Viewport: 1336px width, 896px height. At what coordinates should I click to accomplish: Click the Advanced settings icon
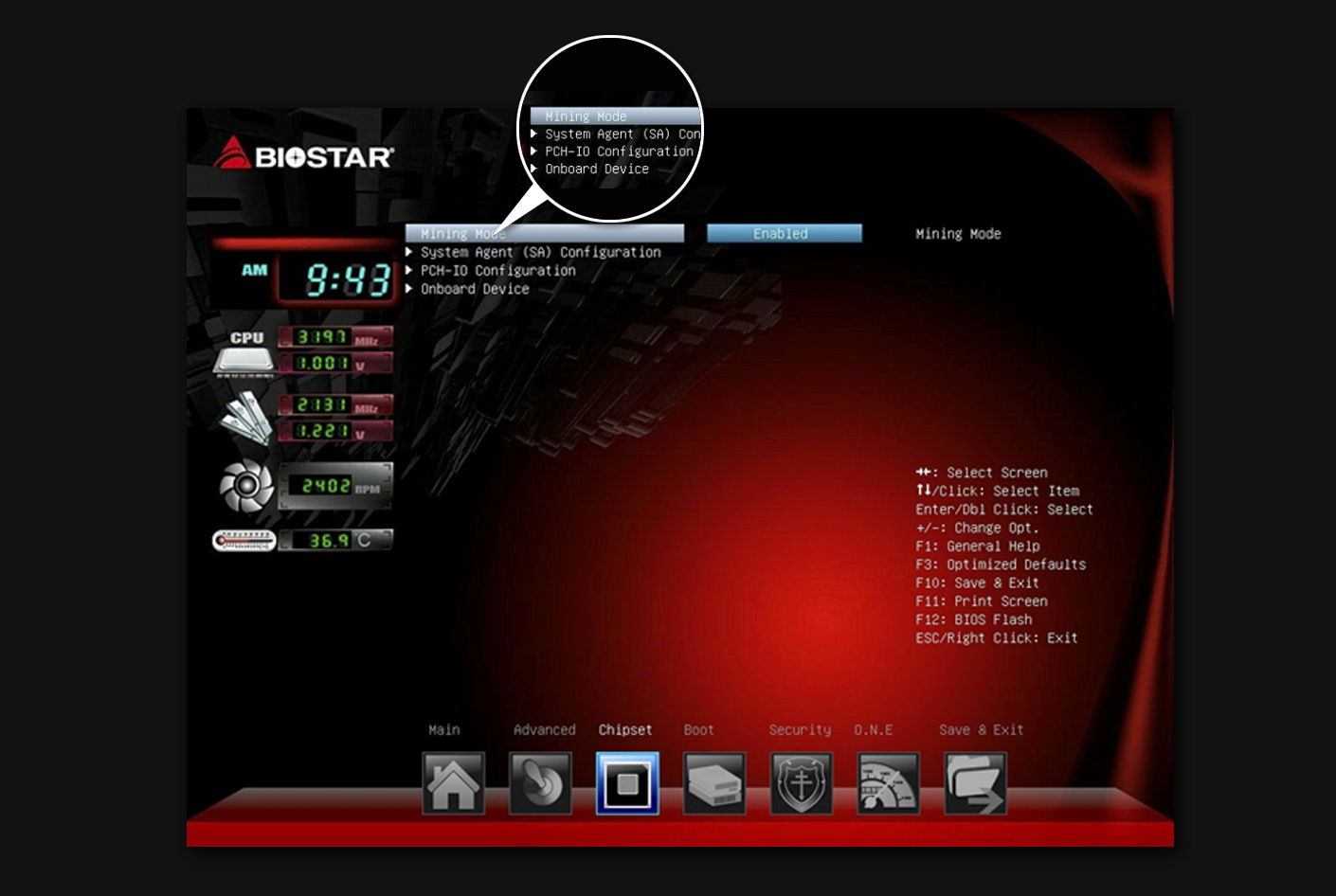point(540,783)
